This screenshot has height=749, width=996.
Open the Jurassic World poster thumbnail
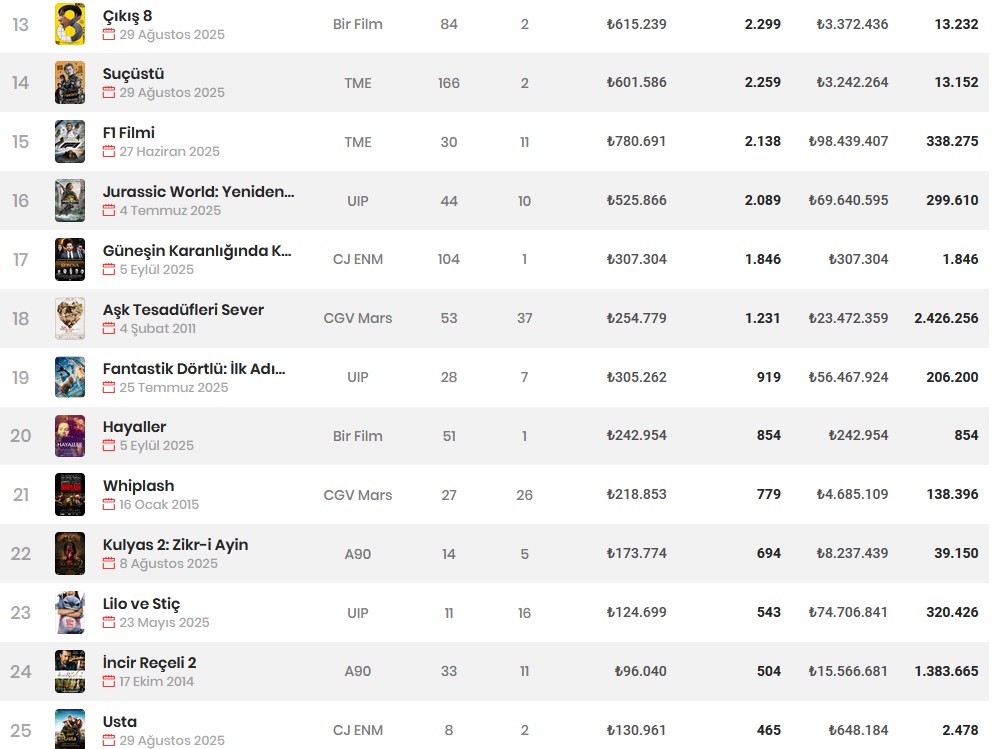tap(70, 201)
